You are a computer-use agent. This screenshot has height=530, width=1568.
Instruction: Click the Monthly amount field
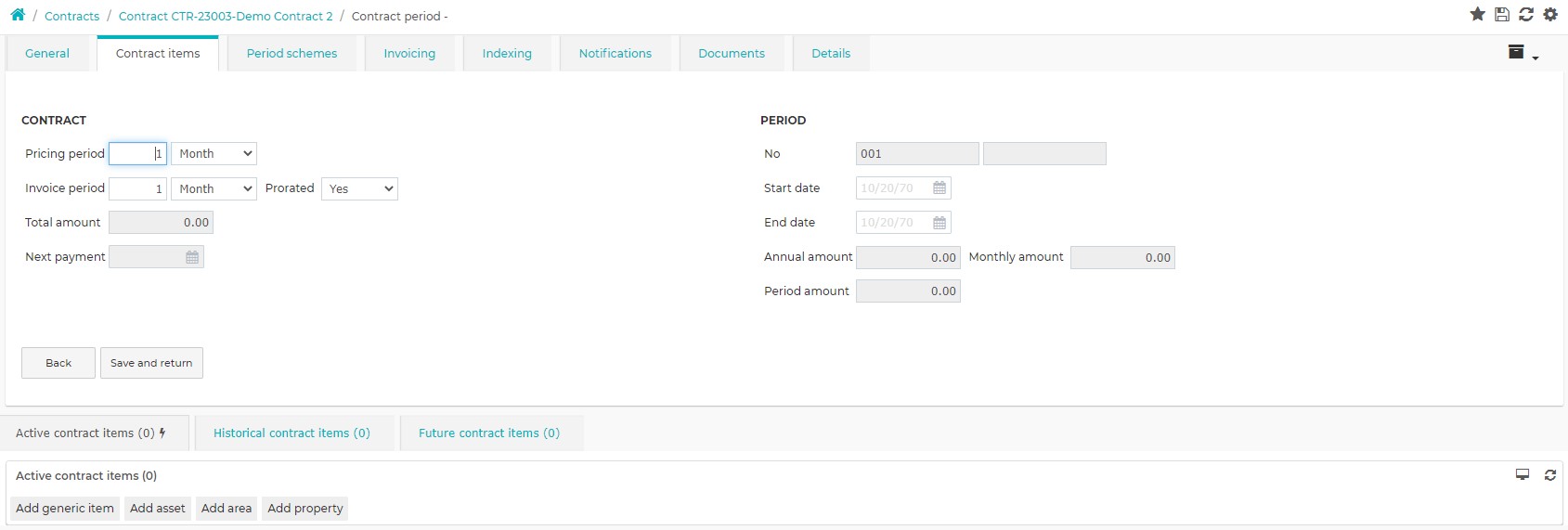point(1122,257)
